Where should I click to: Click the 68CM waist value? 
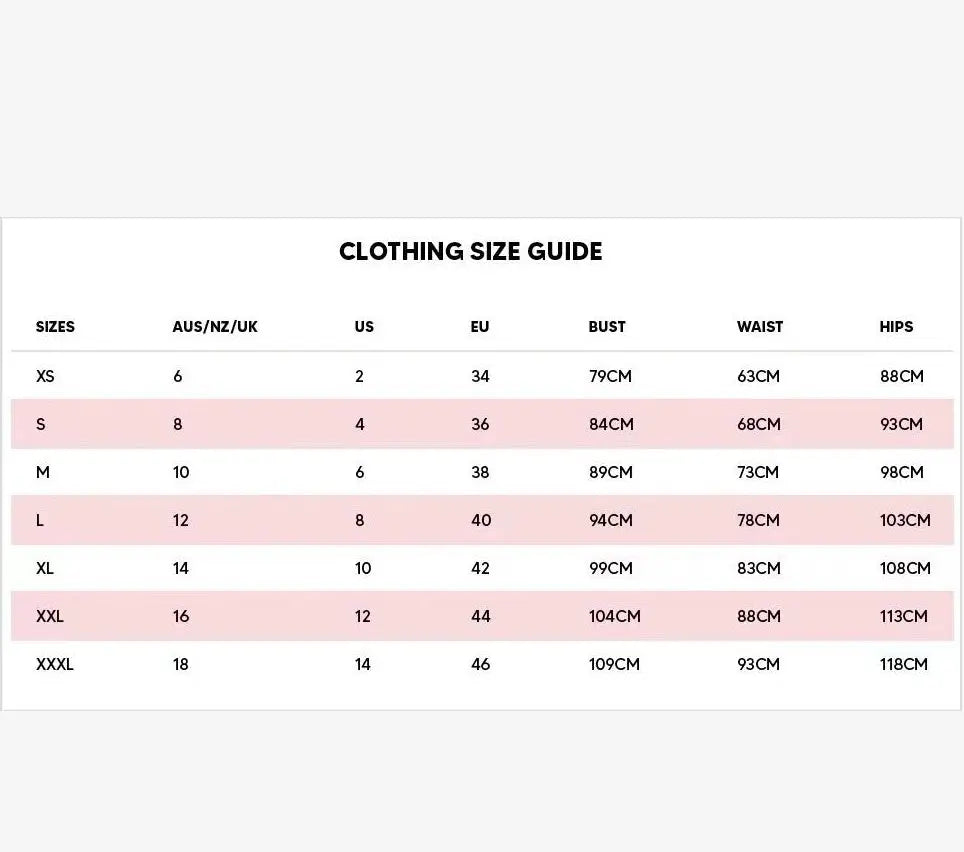[x=759, y=425]
